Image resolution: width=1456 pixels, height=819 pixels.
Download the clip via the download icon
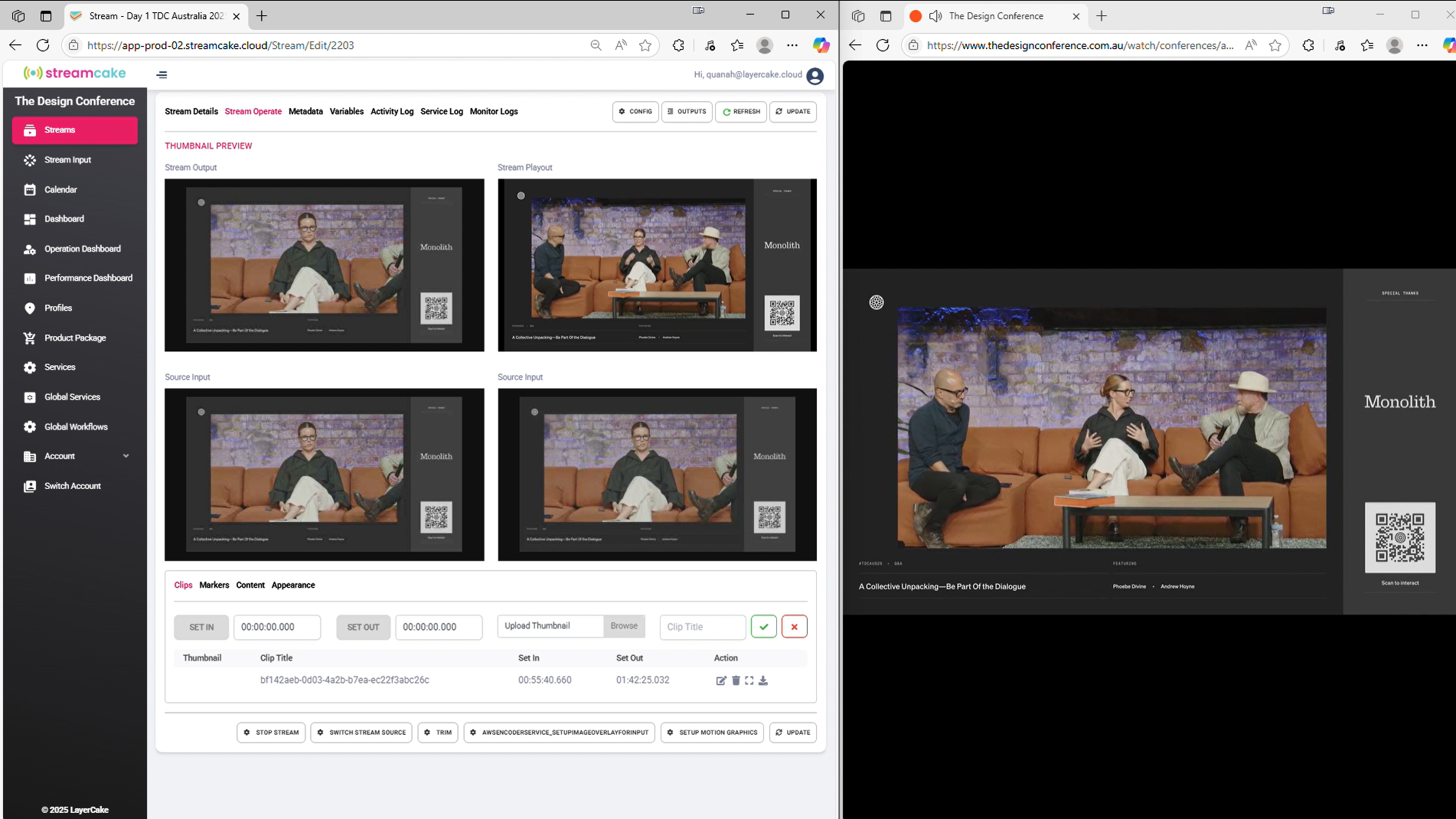click(763, 680)
